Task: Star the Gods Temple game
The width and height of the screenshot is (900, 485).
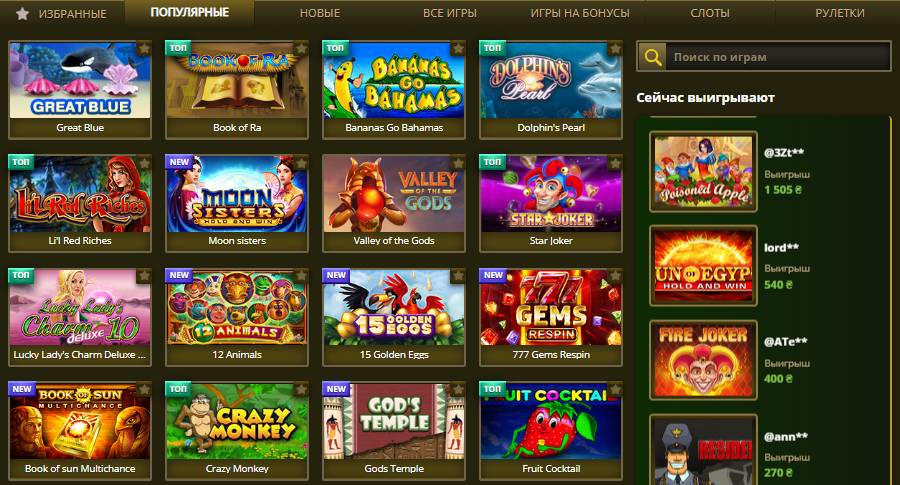Action: click(458, 390)
